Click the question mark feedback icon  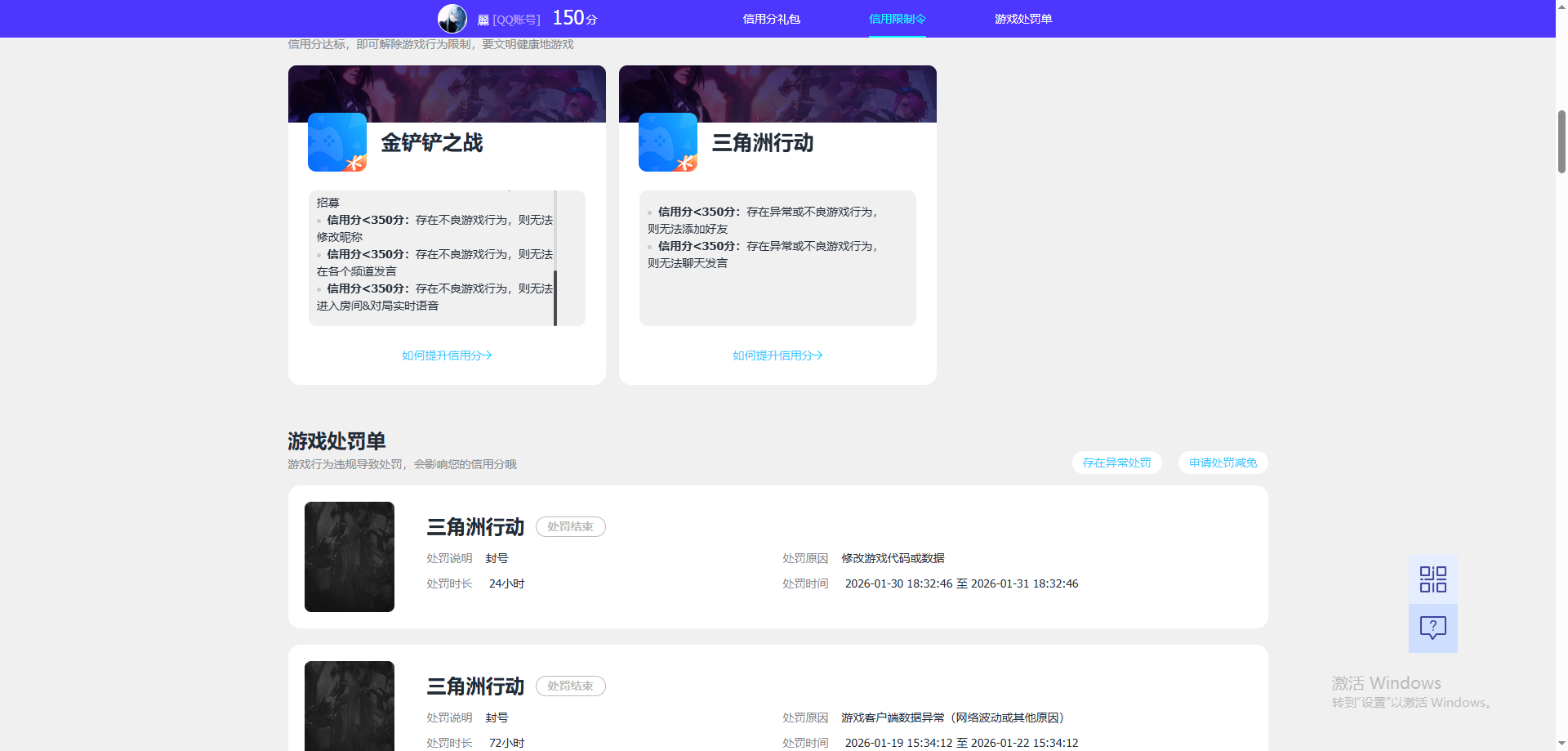1432,628
